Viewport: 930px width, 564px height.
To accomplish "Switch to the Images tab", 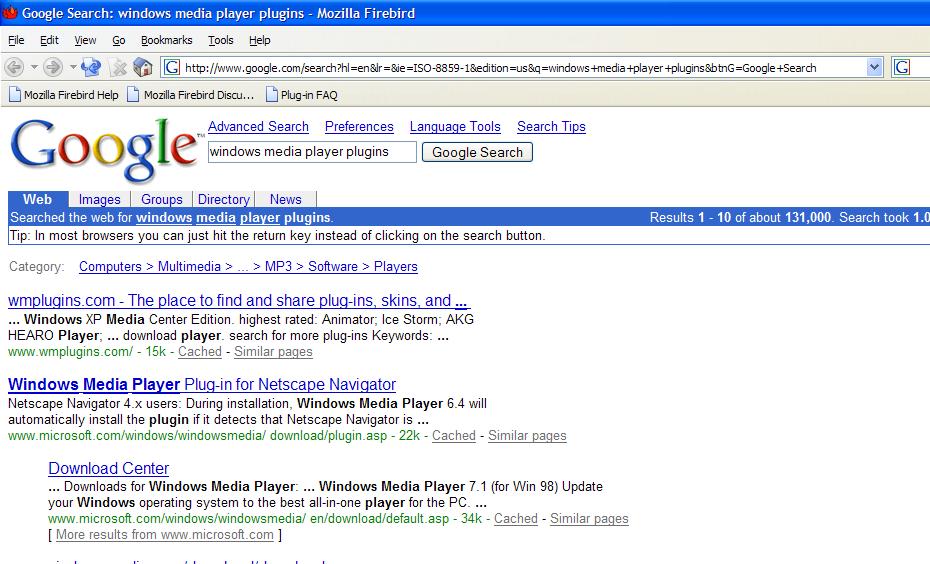I will (100, 199).
